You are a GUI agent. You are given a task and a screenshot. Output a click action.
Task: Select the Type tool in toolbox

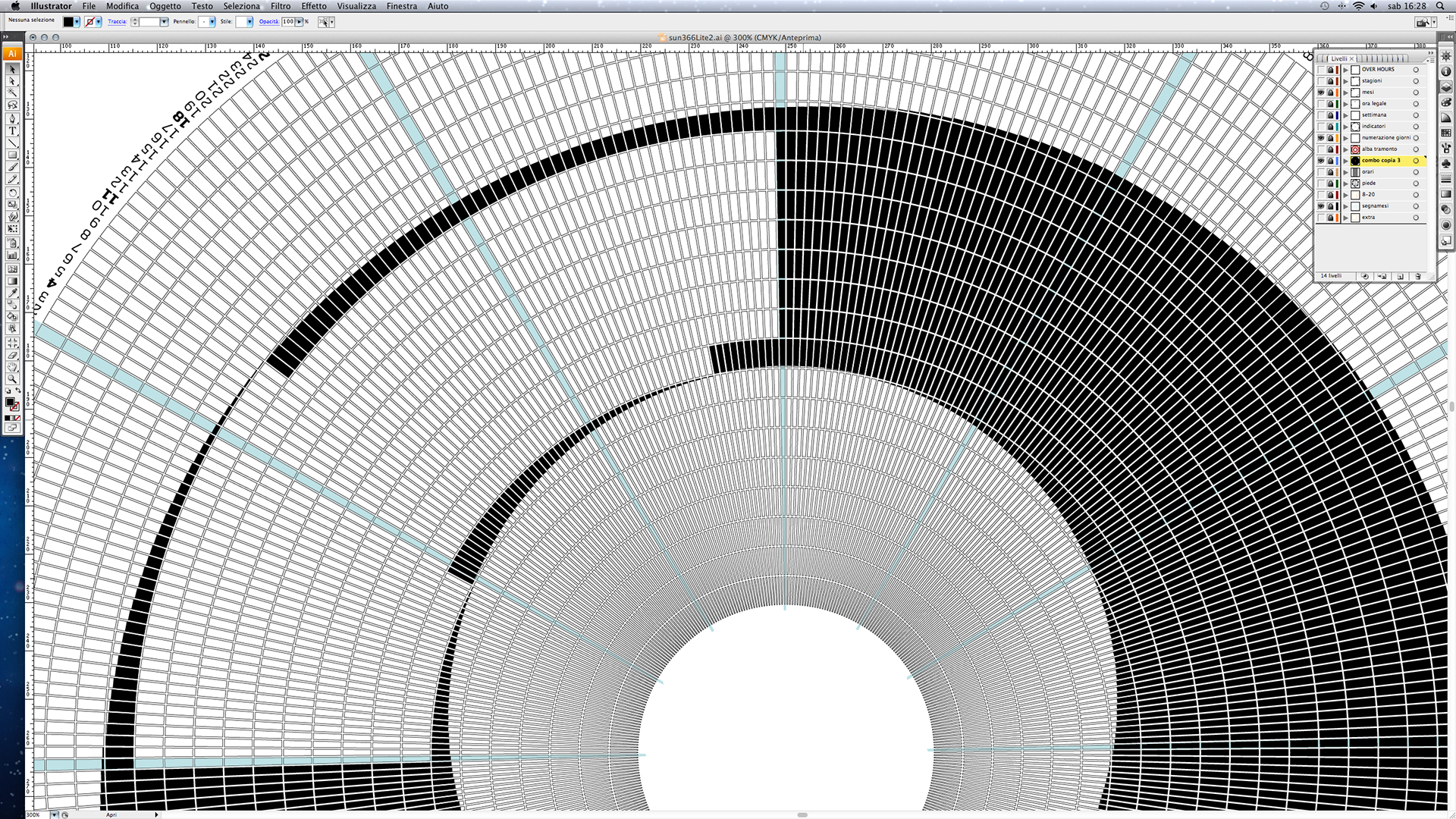12,130
